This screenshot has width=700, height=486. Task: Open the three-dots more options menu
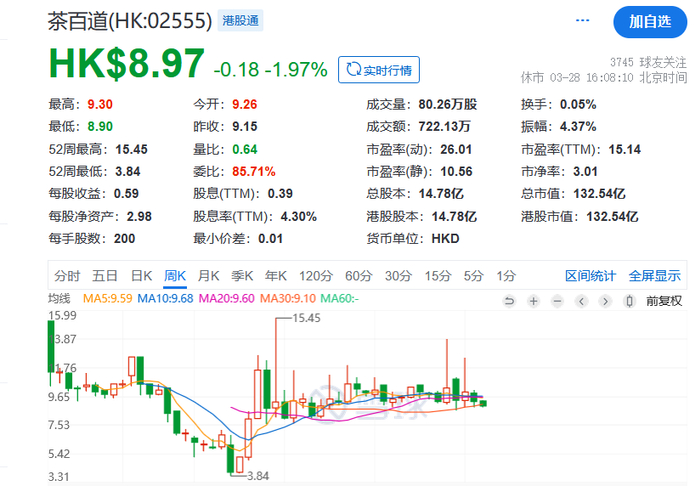(x=583, y=21)
